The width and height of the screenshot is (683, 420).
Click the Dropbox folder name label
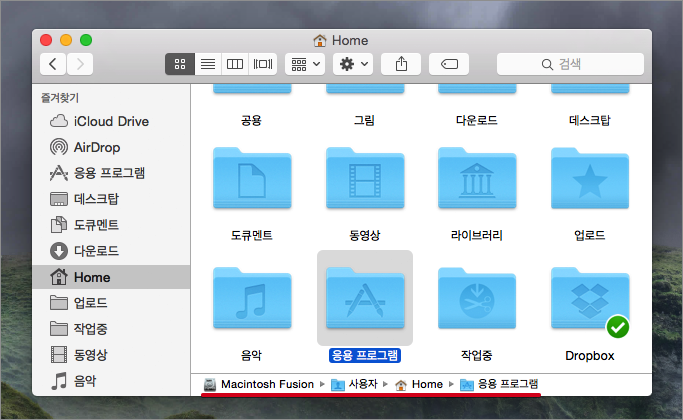click(x=590, y=356)
